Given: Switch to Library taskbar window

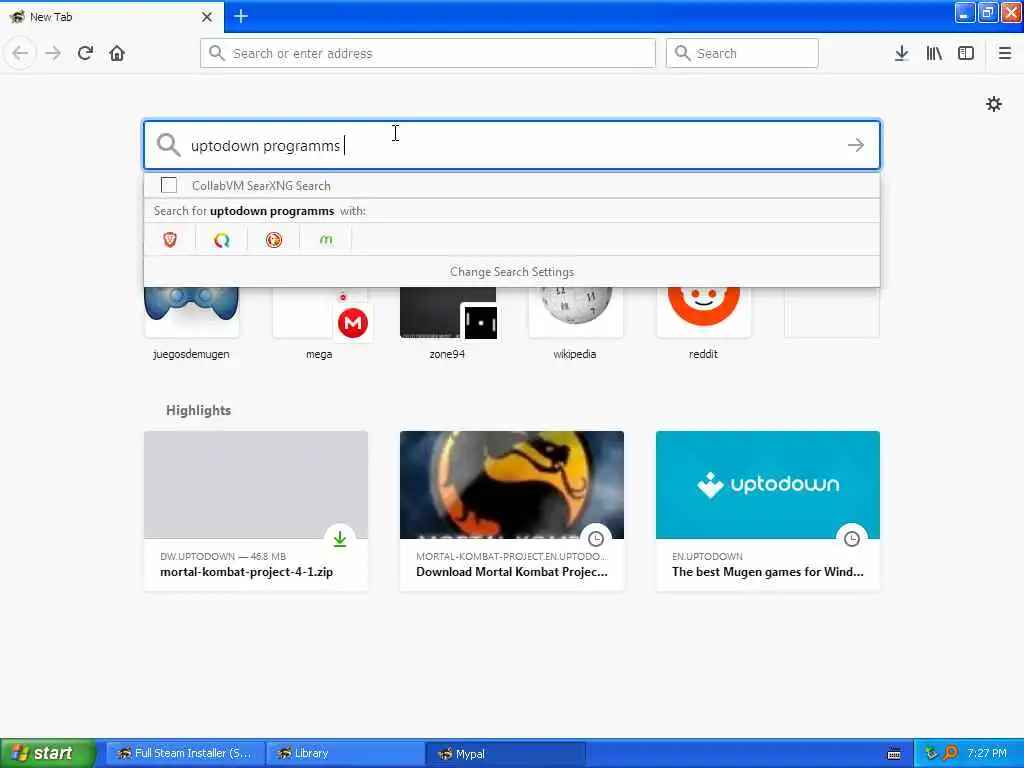Looking at the screenshot, I should pos(345,753).
